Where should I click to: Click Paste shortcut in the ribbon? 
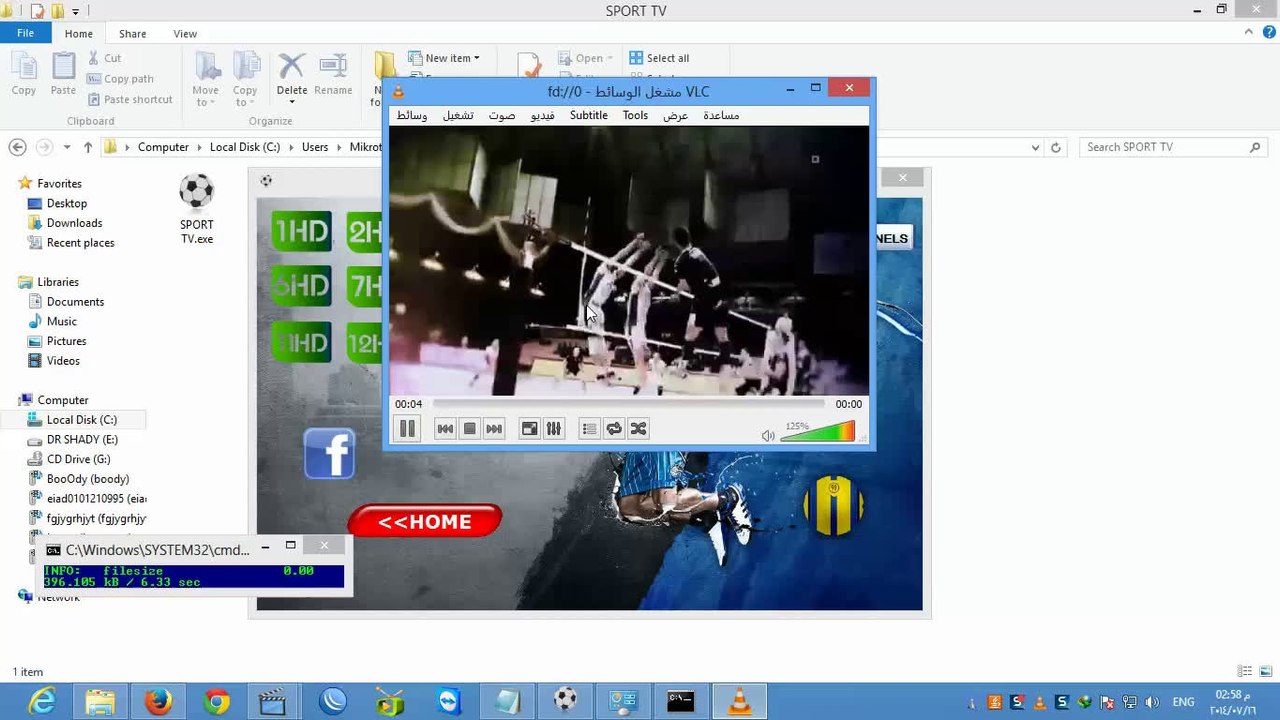coord(130,99)
